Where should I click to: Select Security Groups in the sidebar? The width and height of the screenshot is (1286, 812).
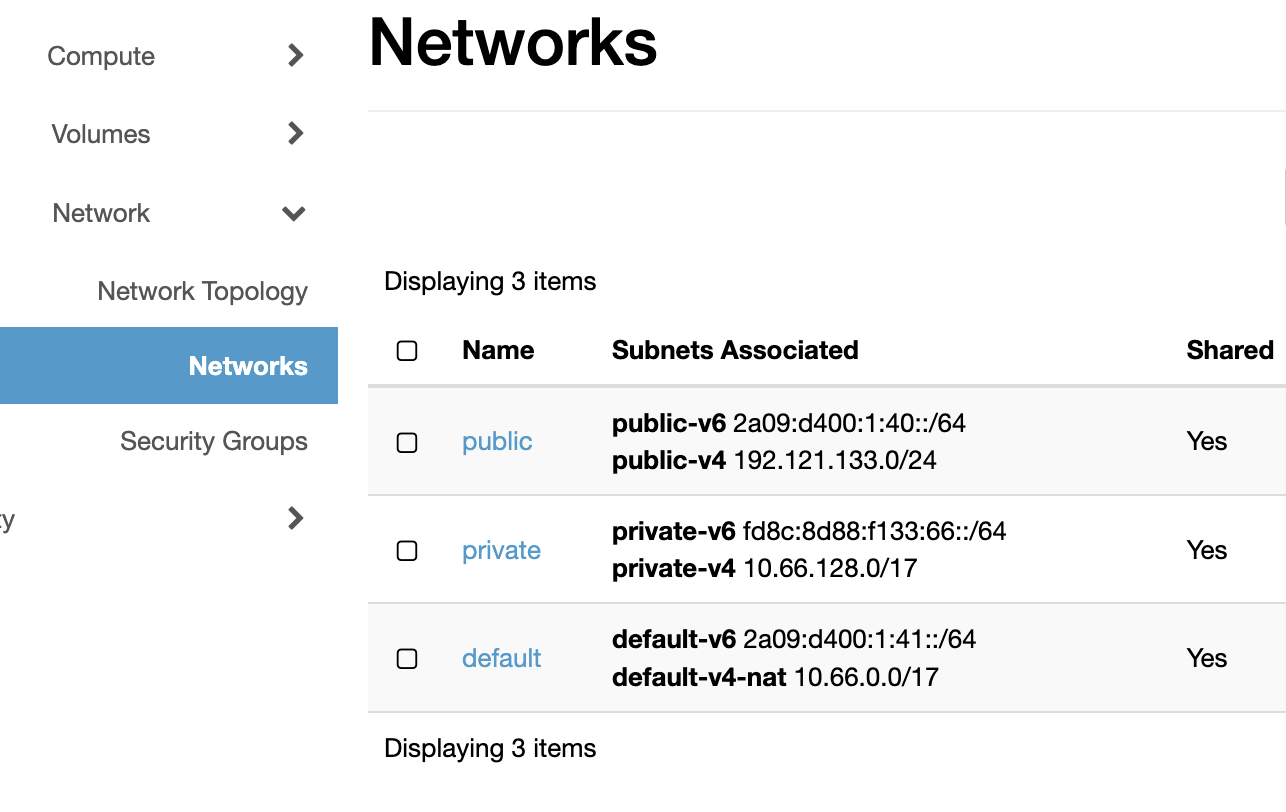[x=213, y=441]
